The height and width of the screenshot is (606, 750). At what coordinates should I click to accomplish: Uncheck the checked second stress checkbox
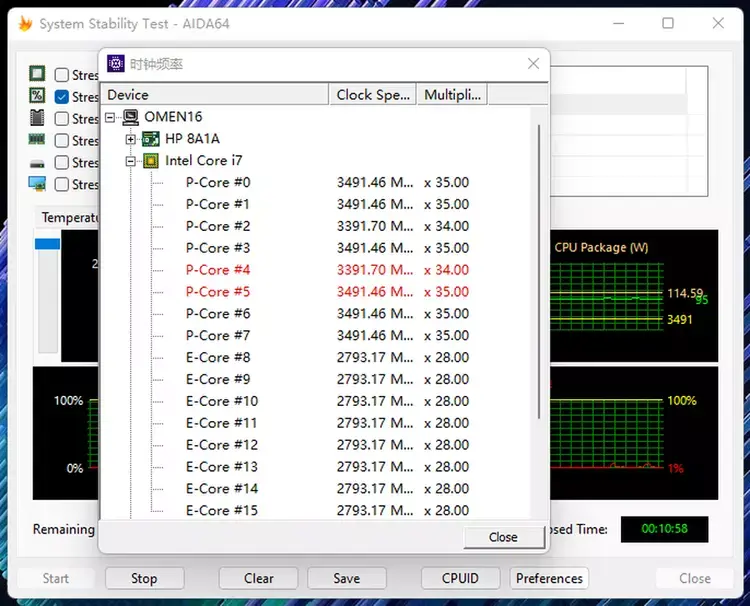click(x=62, y=97)
